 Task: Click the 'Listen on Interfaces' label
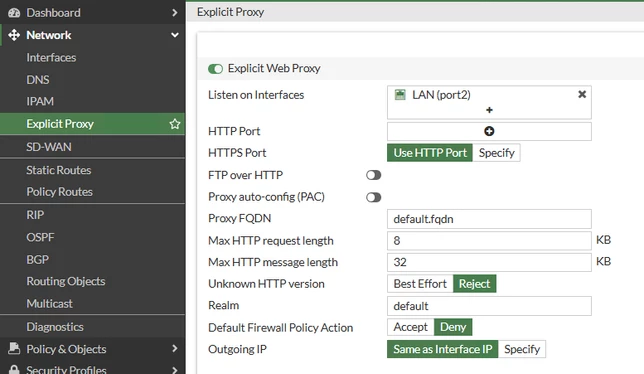click(x=256, y=95)
